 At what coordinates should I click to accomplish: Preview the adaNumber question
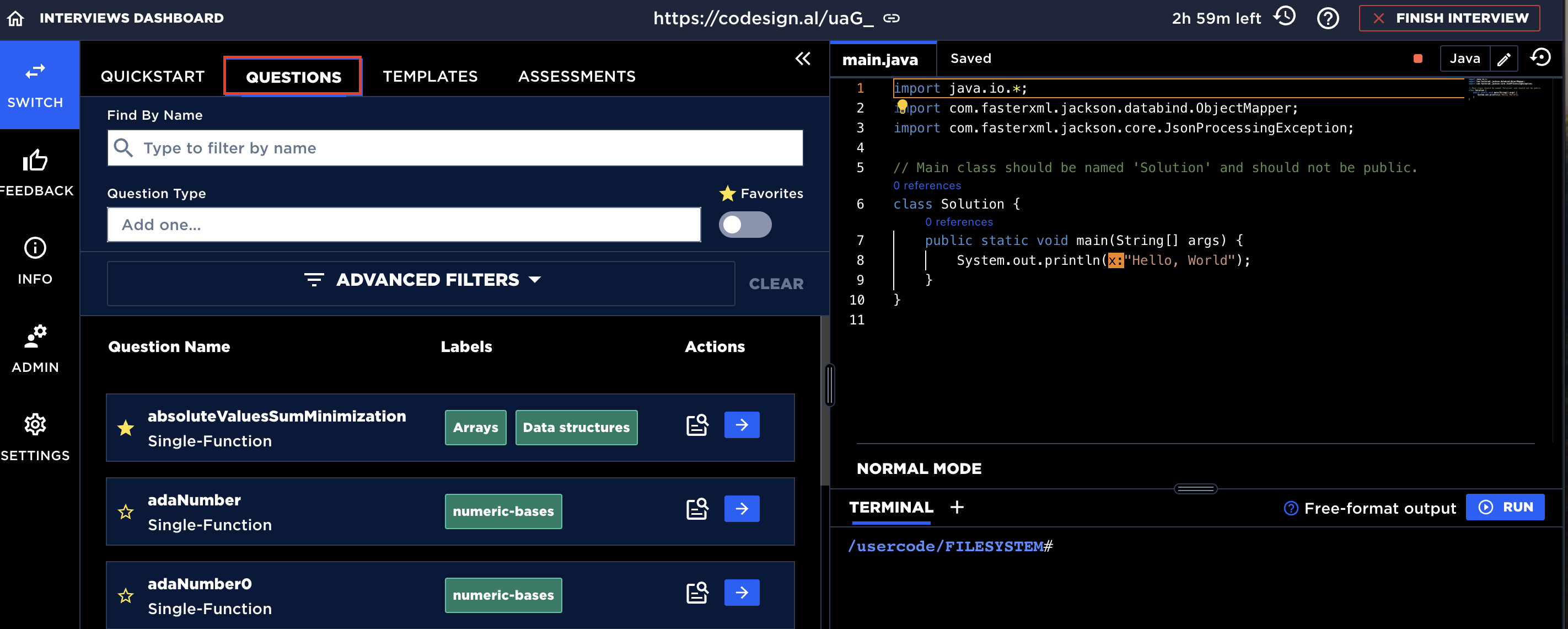697,509
